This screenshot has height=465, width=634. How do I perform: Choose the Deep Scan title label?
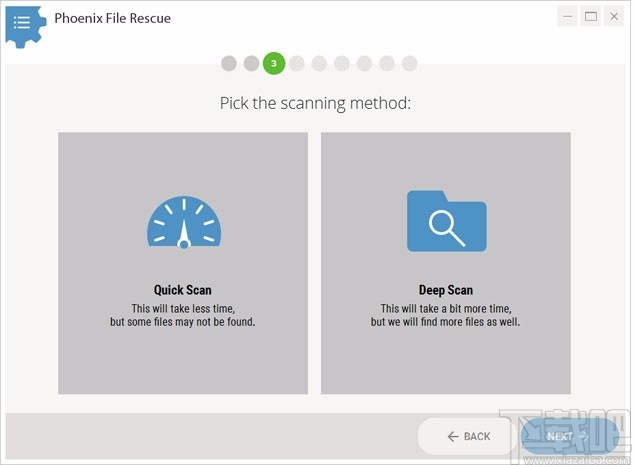tap(446, 291)
